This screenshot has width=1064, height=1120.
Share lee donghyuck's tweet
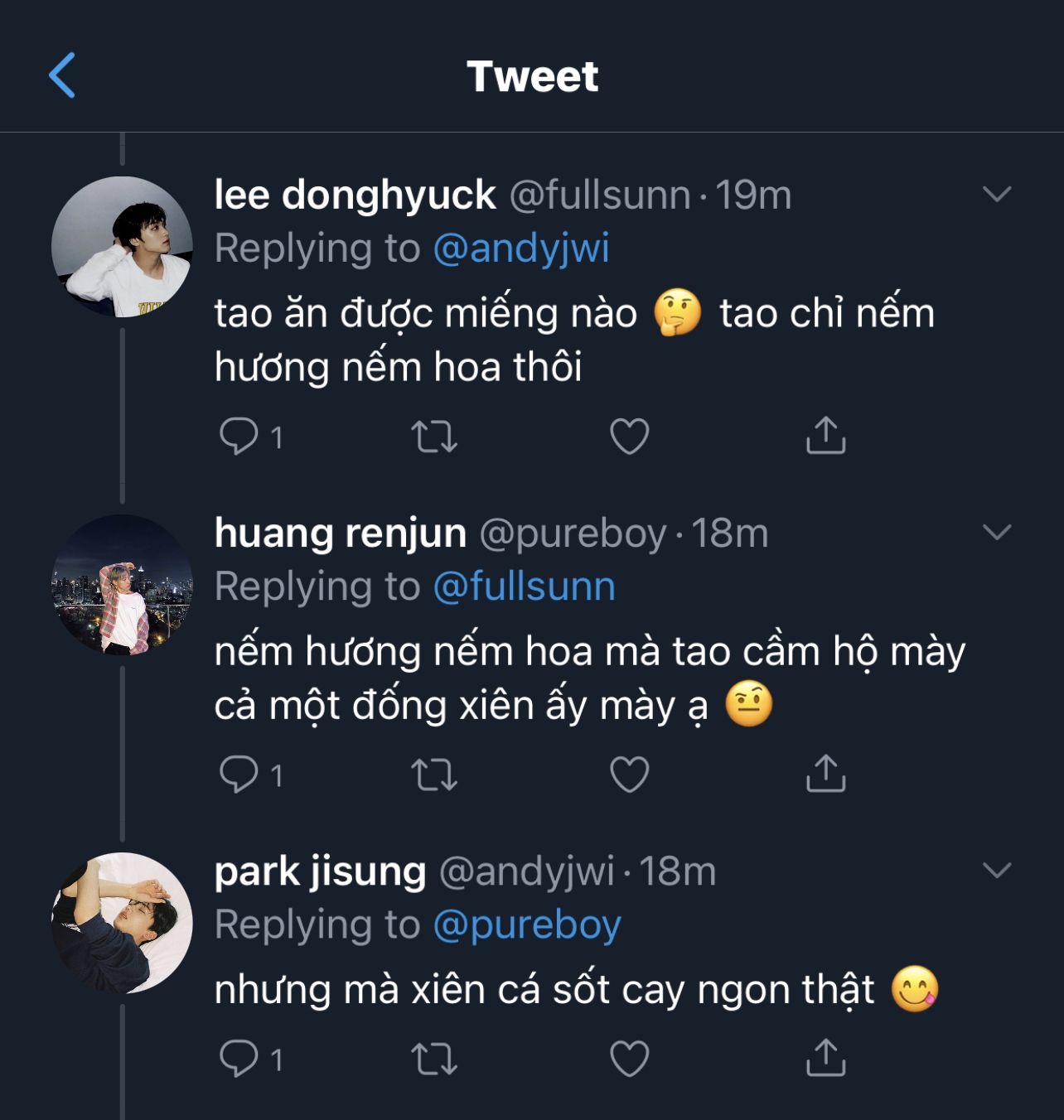[825, 436]
